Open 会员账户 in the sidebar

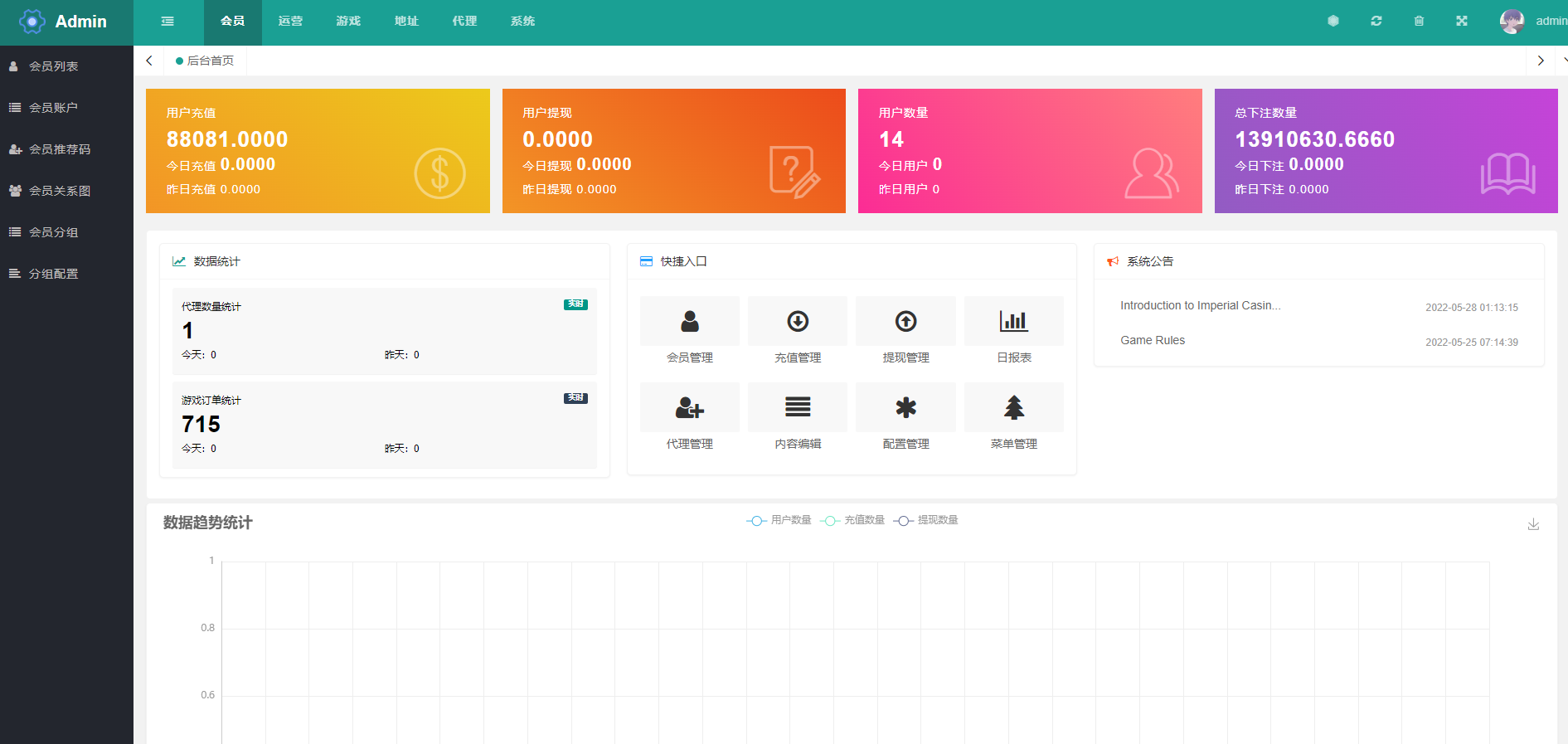pyautogui.click(x=66, y=108)
